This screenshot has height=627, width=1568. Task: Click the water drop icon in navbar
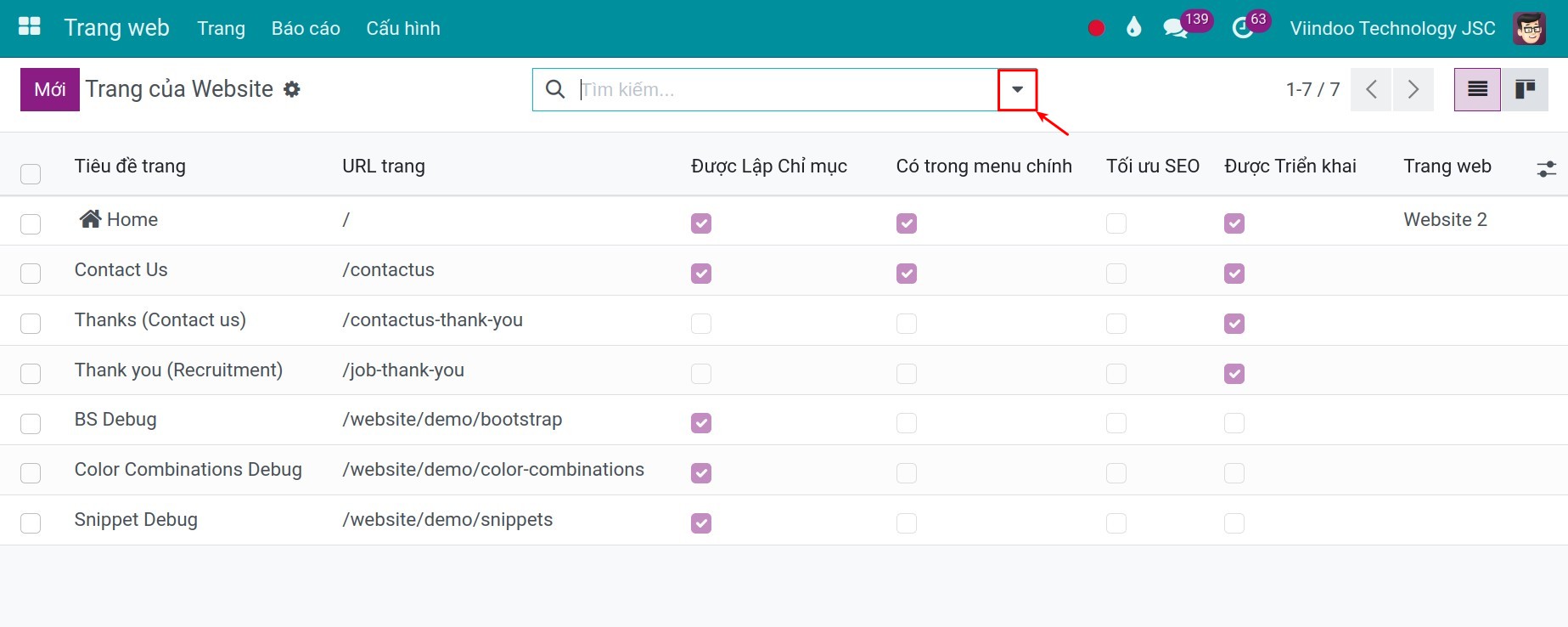(x=1133, y=28)
